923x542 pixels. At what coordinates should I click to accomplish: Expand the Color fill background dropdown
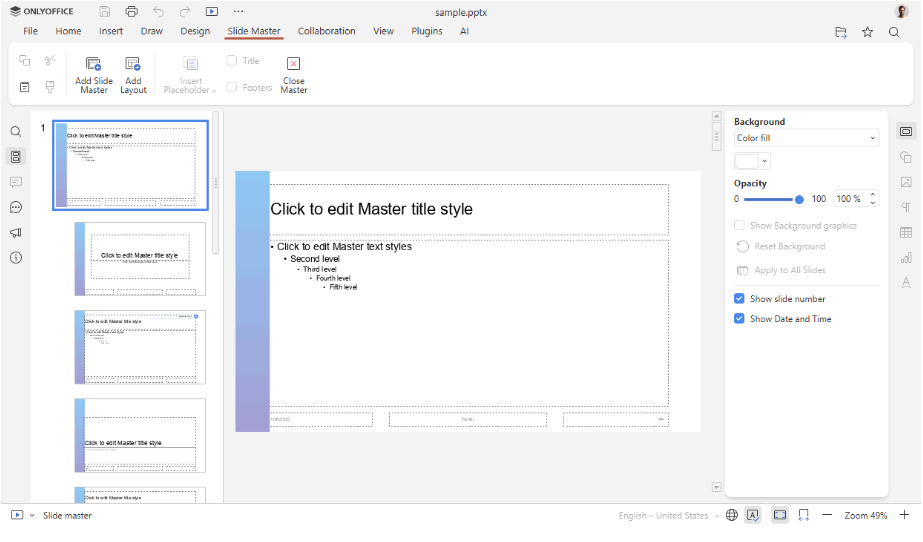[806, 138]
